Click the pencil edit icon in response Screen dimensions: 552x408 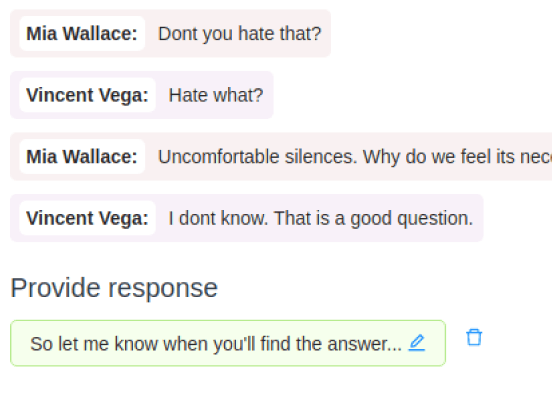click(416, 343)
